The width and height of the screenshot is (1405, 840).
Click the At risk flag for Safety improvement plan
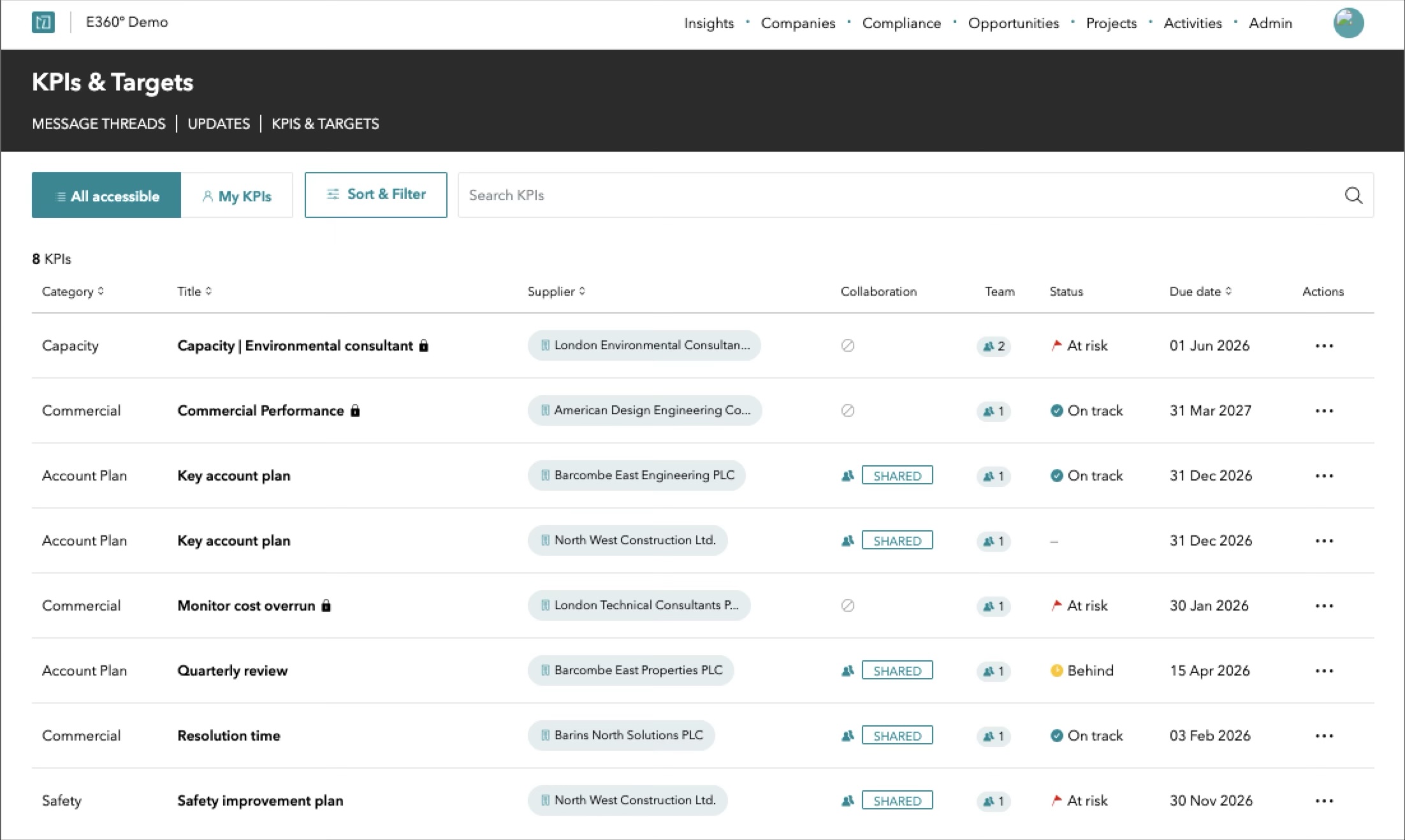coord(1056,800)
